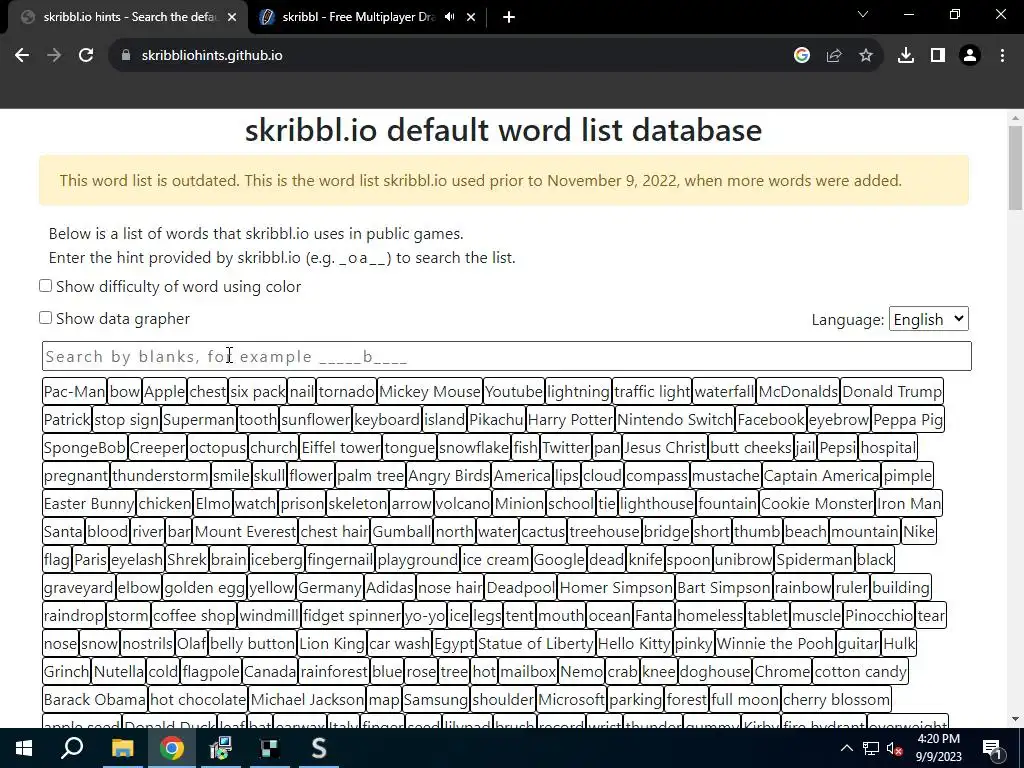Viewport: 1024px width, 768px height.
Task: Switch to the skribbl.io hints tab
Action: pyautogui.click(x=129, y=17)
